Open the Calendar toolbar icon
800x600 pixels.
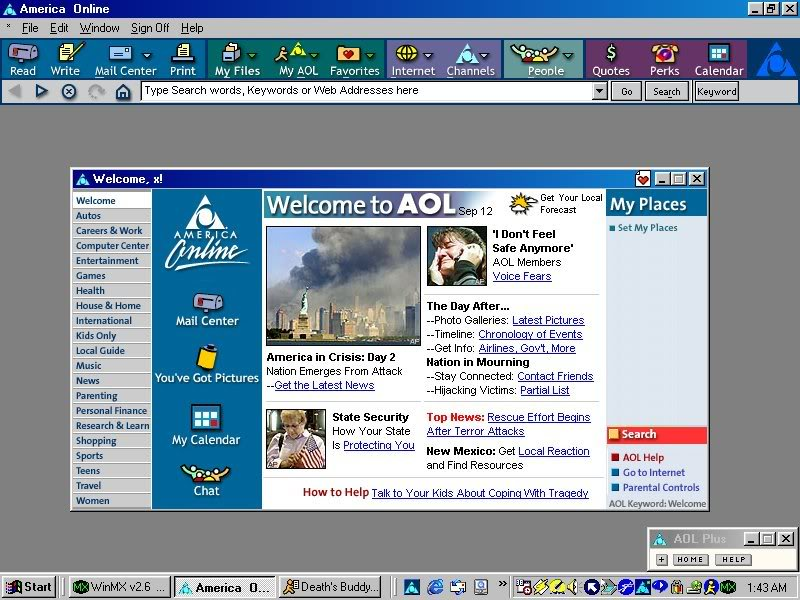[x=719, y=60]
